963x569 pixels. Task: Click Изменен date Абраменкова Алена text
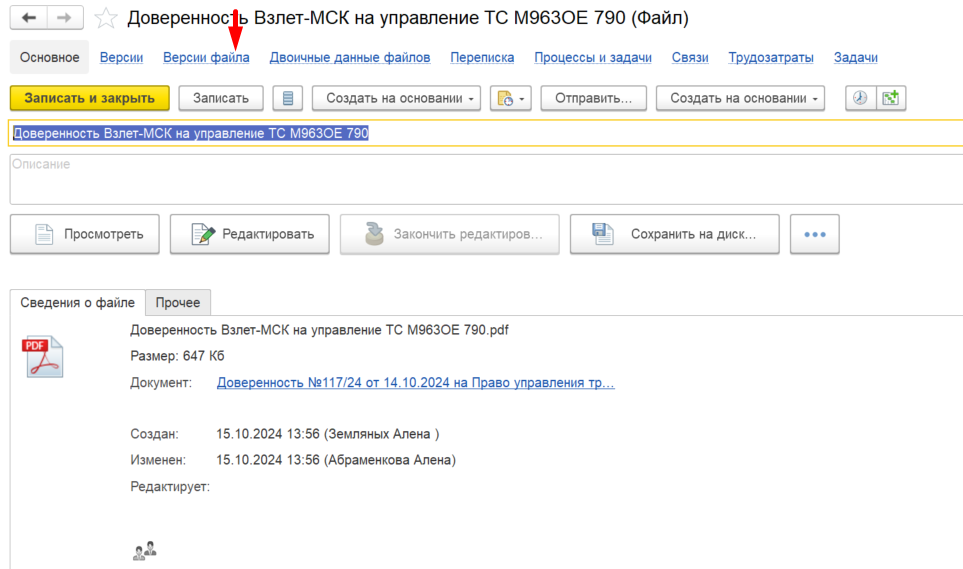(x=336, y=460)
